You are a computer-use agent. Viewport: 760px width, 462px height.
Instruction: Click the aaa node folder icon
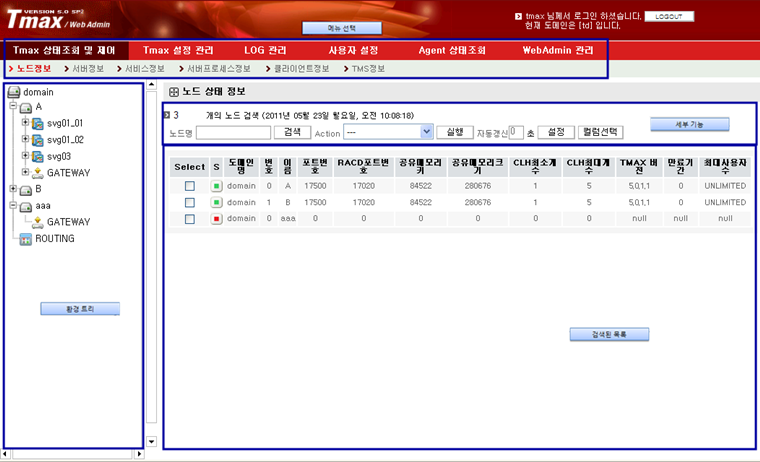(x=26, y=207)
